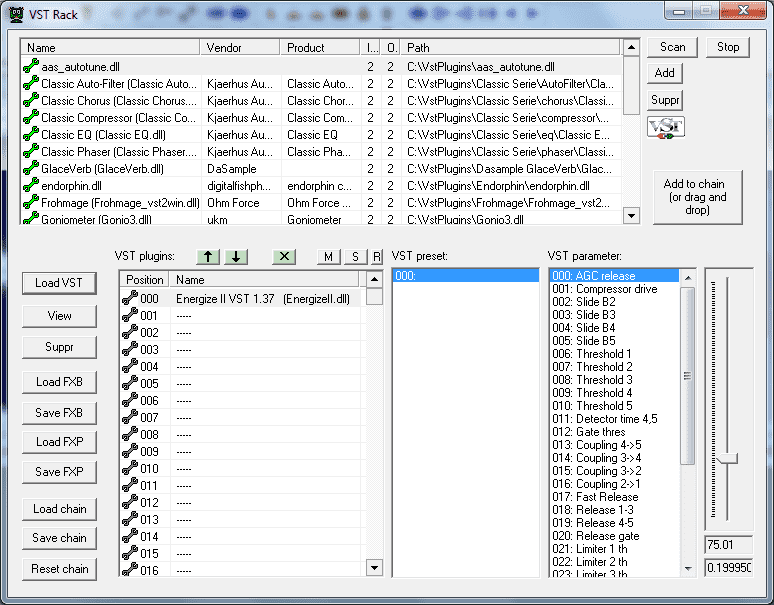Viewport: 774px width, 605px height.
Task: Remove plugin with green X button
Action: pos(284,257)
